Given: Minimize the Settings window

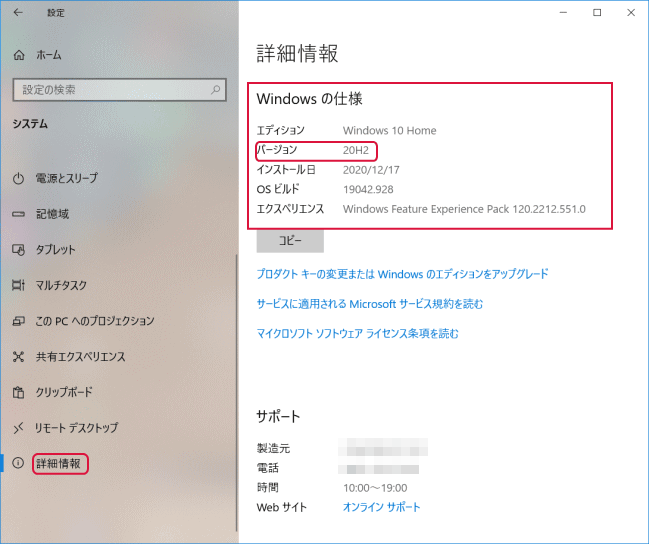Looking at the screenshot, I should click(x=563, y=12).
